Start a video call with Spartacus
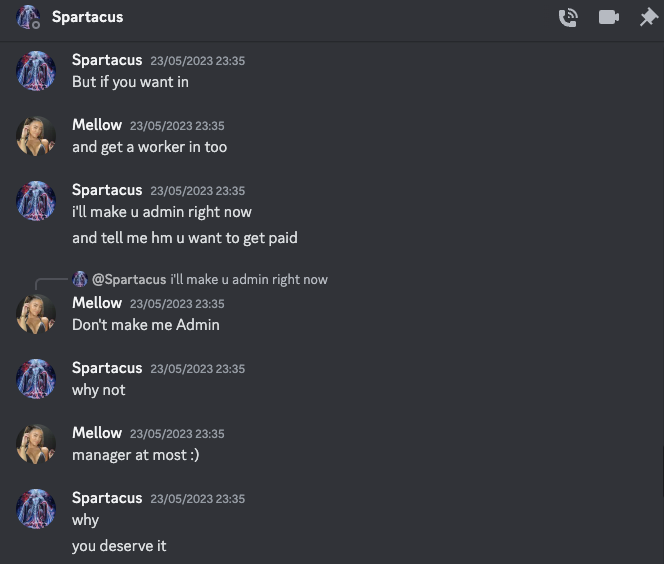The height and width of the screenshot is (564, 664). [x=609, y=17]
